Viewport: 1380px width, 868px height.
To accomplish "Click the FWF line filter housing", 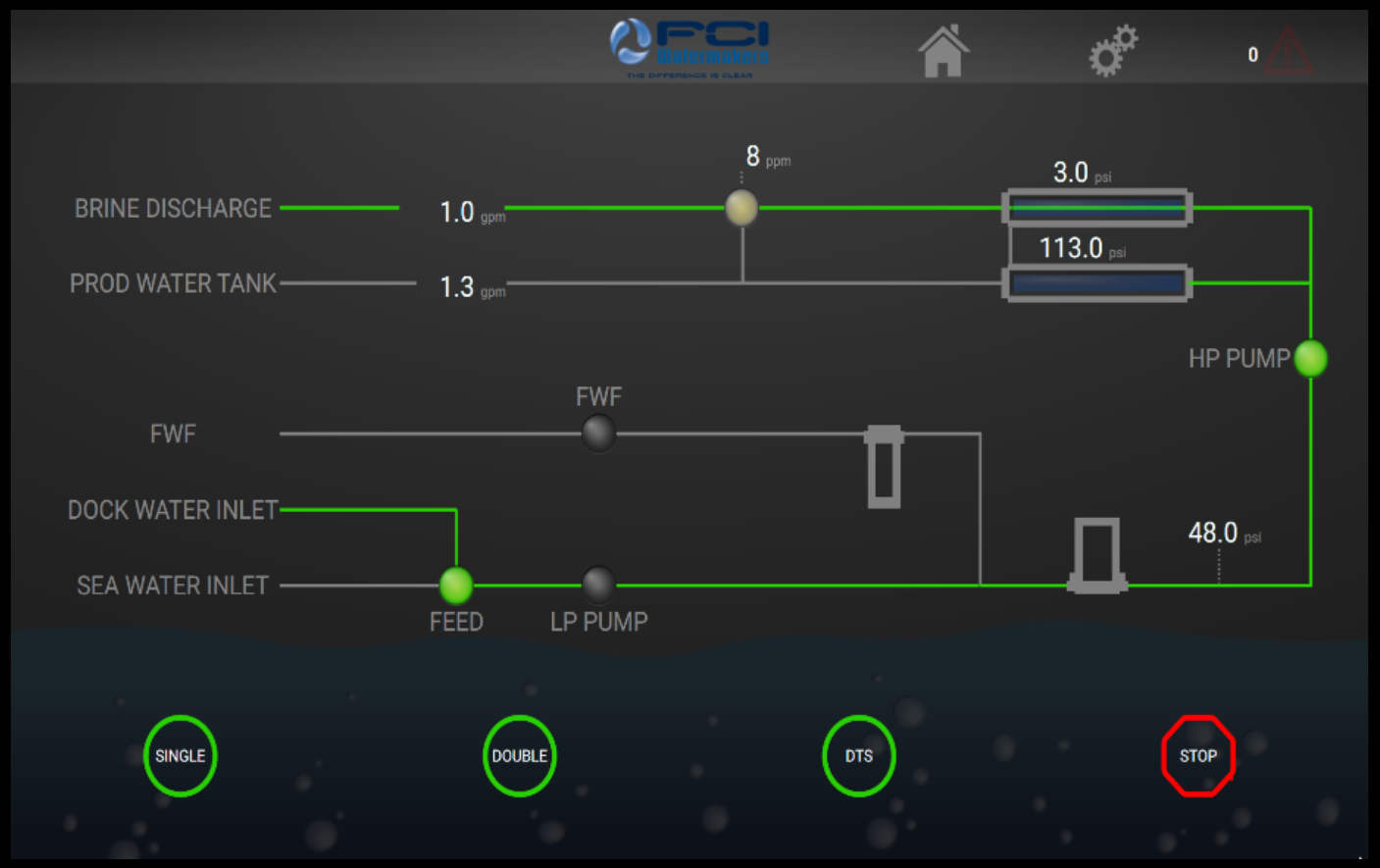I will point(884,467).
